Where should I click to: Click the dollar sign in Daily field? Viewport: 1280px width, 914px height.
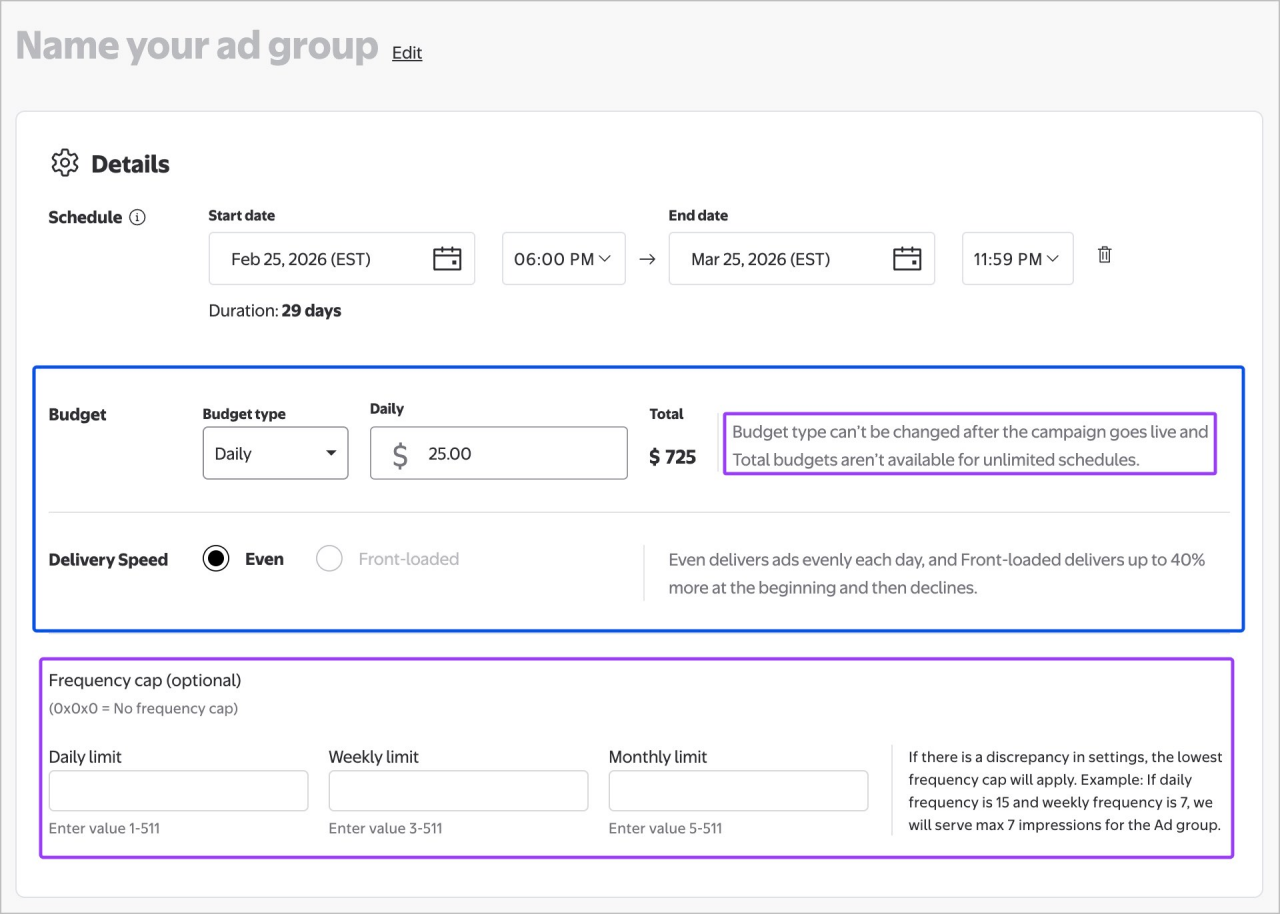[400, 454]
